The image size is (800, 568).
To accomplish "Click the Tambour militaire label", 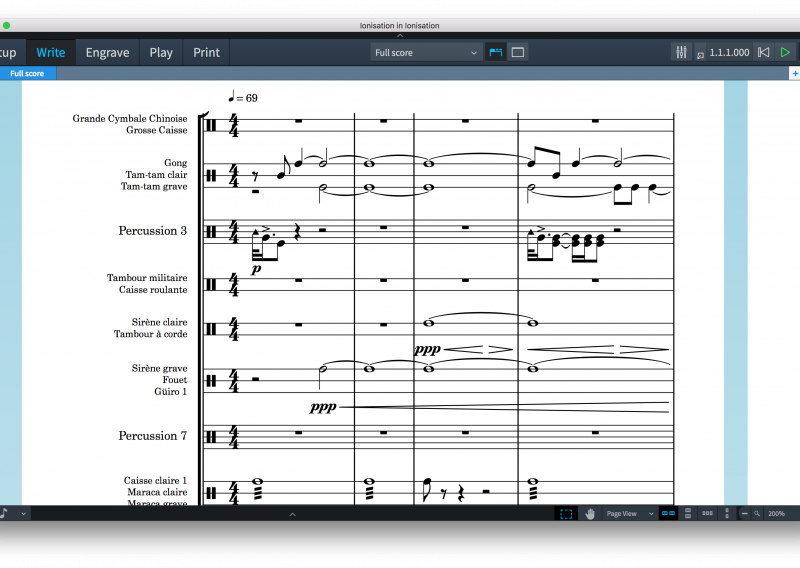I will [147, 278].
